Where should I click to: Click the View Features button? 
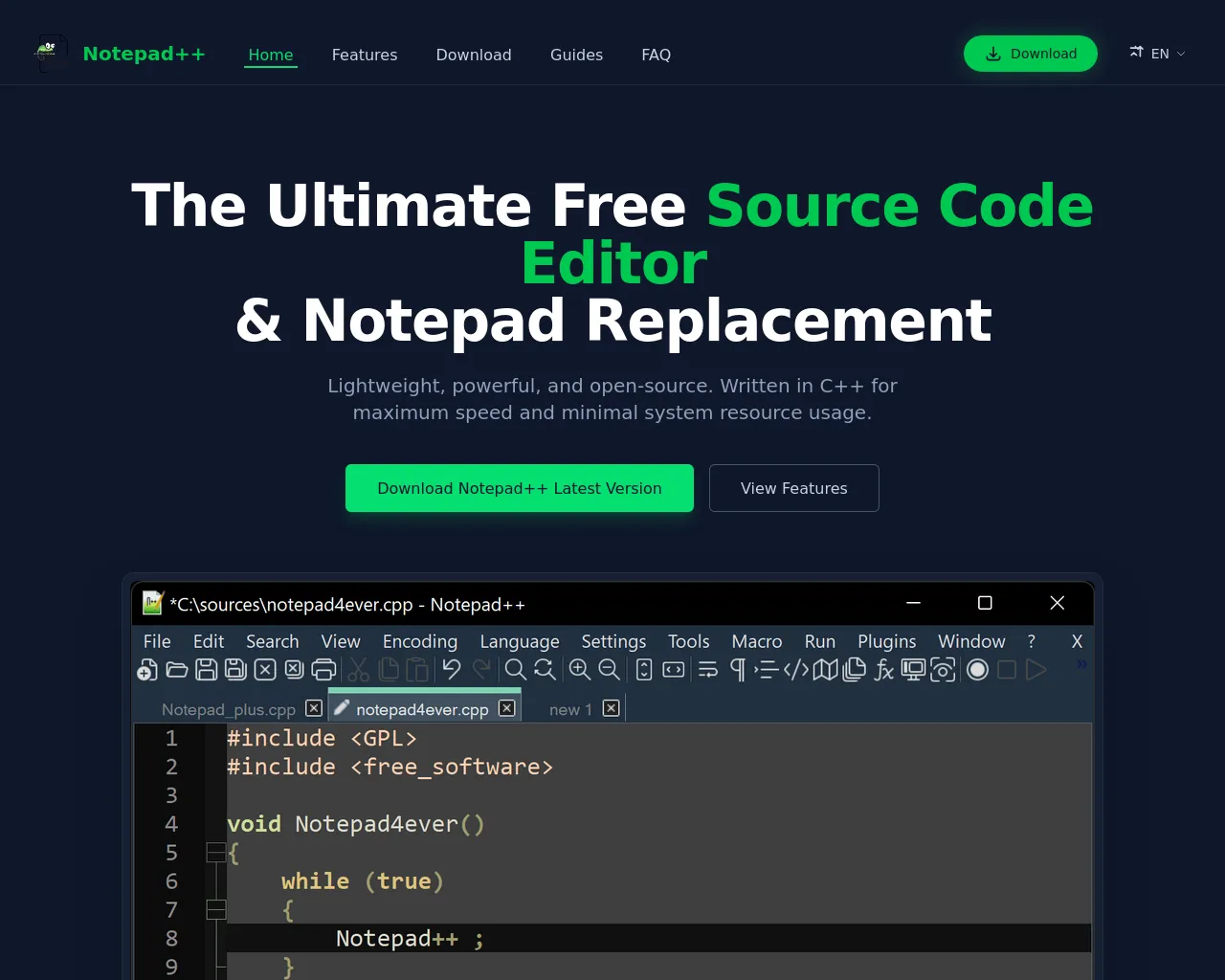click(x=794, y=488)
